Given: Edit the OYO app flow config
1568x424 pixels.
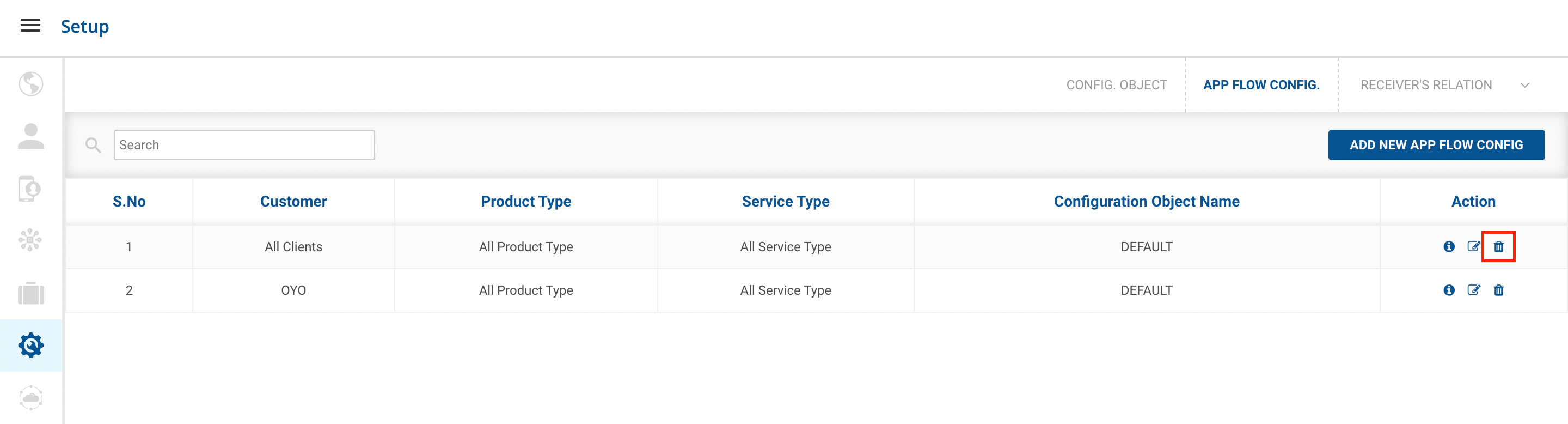Looking at the screenshot, I should 1473,290.
